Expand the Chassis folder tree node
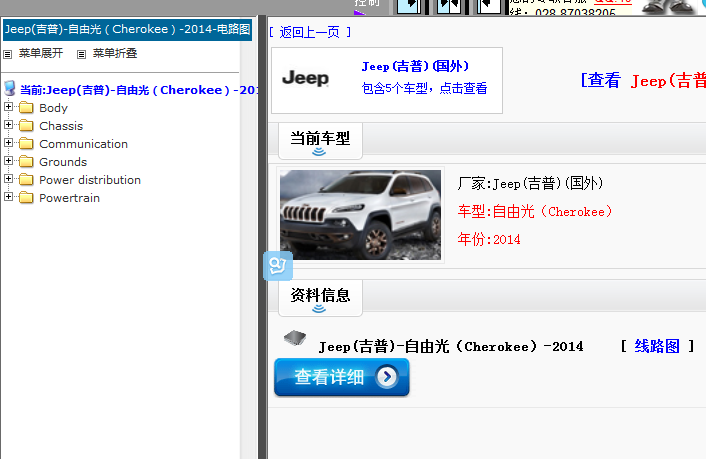 coord(8,125)
